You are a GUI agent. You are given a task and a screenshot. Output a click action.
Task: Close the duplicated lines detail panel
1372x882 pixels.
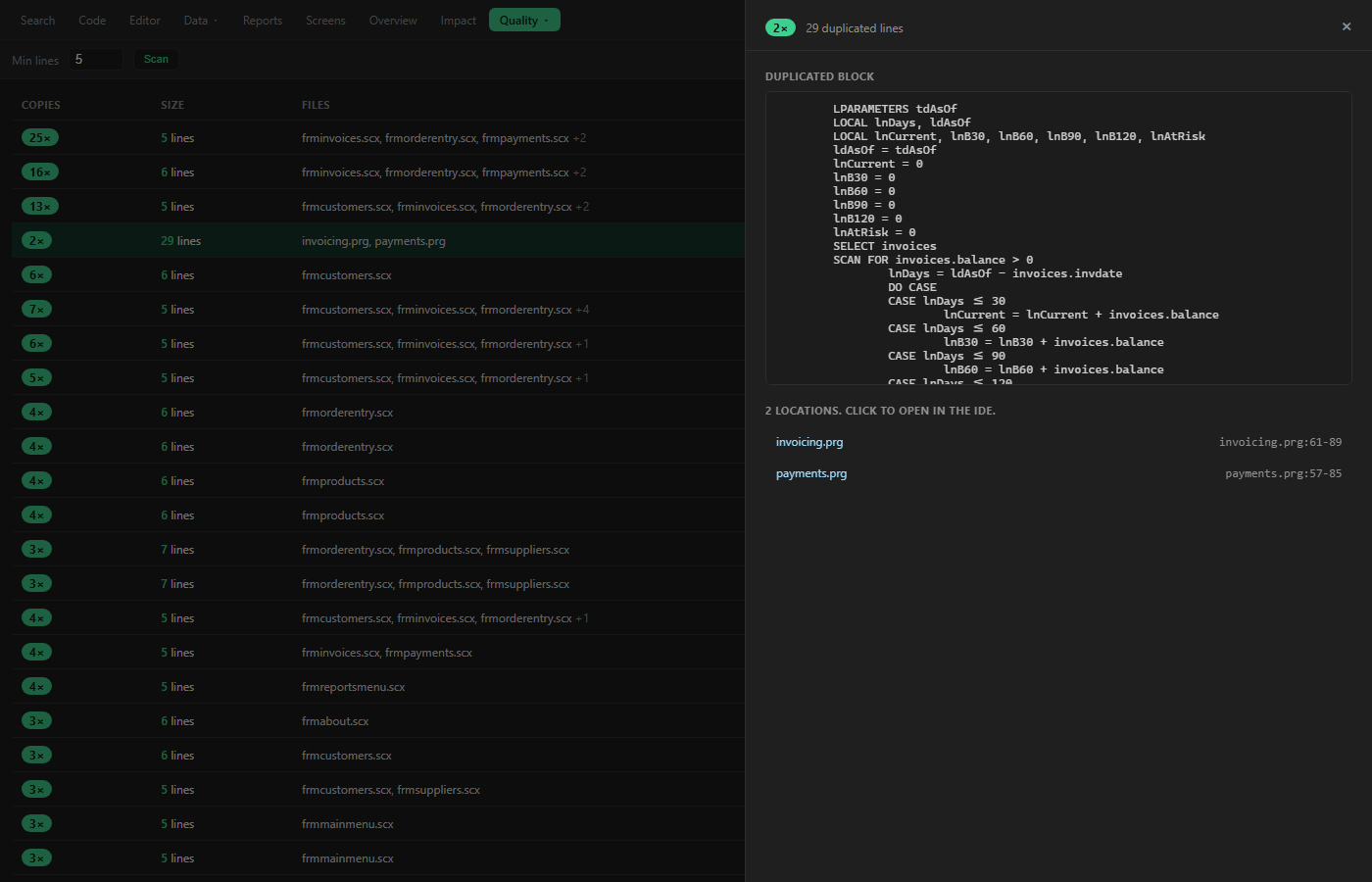pos(1347,26)
